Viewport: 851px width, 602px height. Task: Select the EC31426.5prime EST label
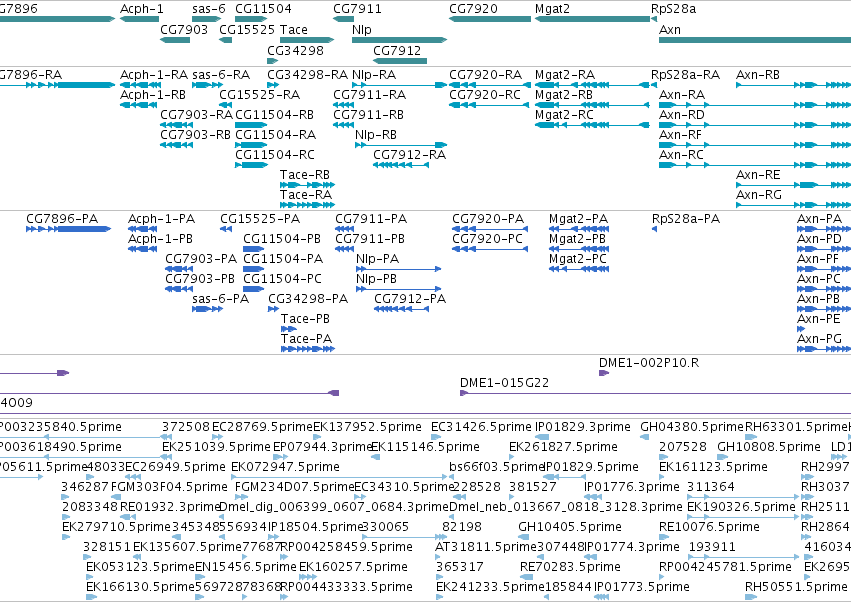click(x=481, y=427)
